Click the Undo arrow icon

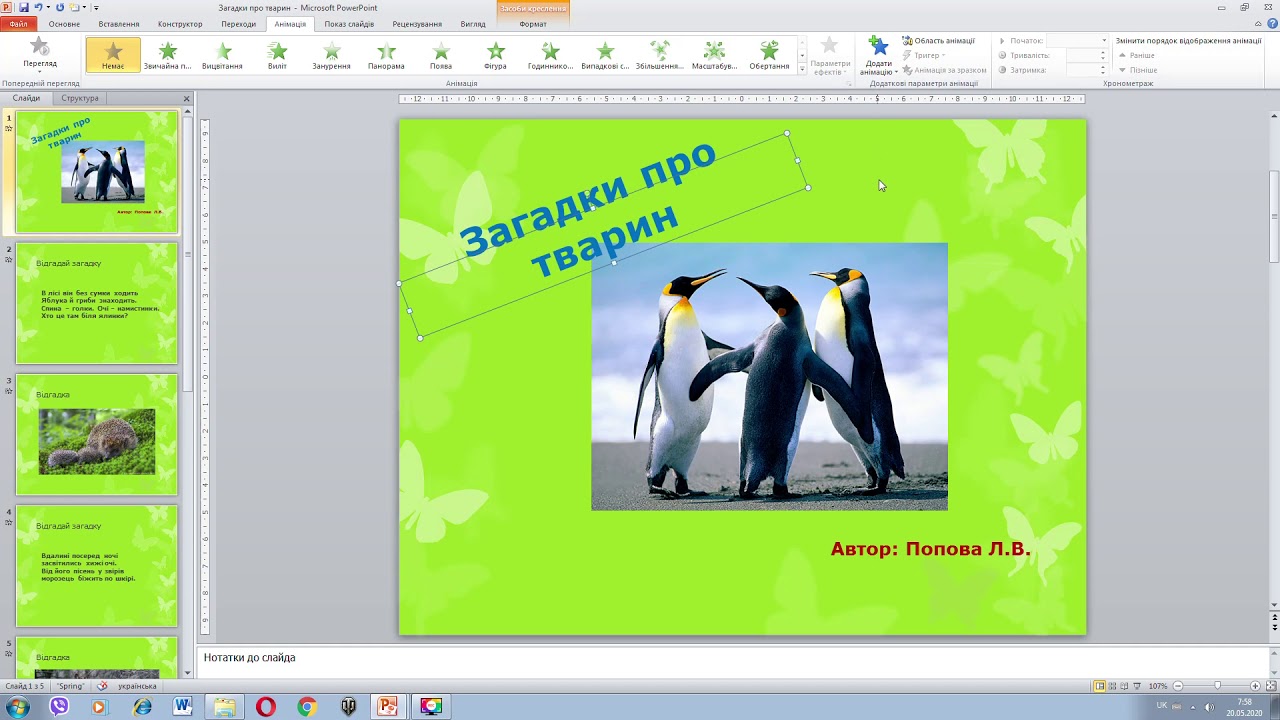pyautogui.click(x=38, y=7)
